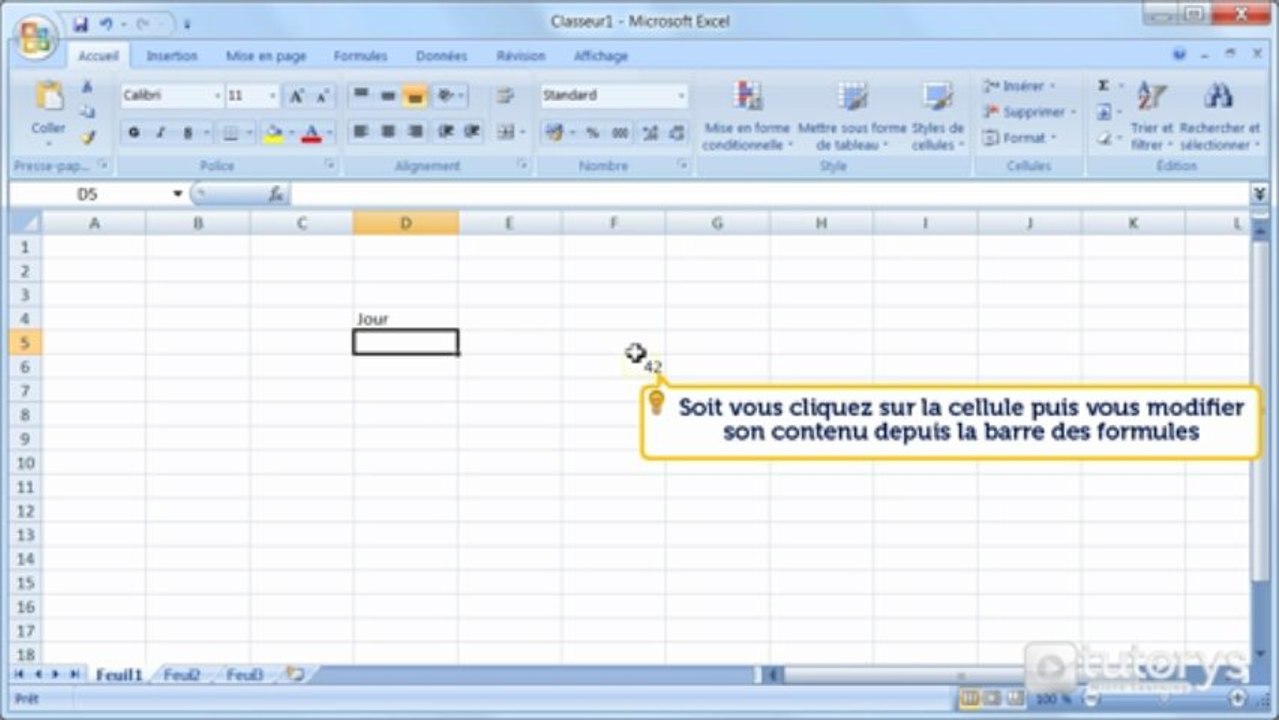1279x720 pixels.
Task: Align text to the middle of the cell
Action: tap(388, 96)
